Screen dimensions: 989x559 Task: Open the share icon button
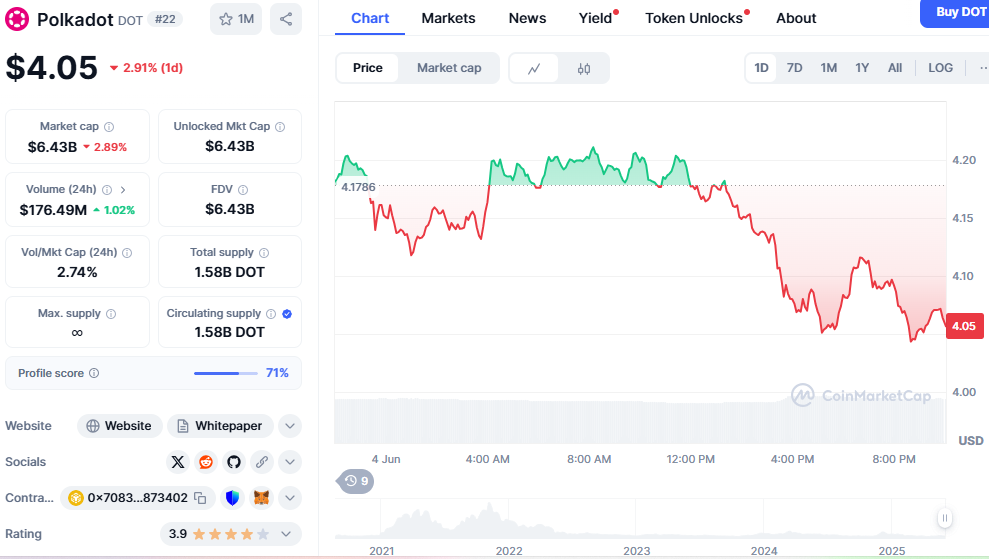click(286, 19)
